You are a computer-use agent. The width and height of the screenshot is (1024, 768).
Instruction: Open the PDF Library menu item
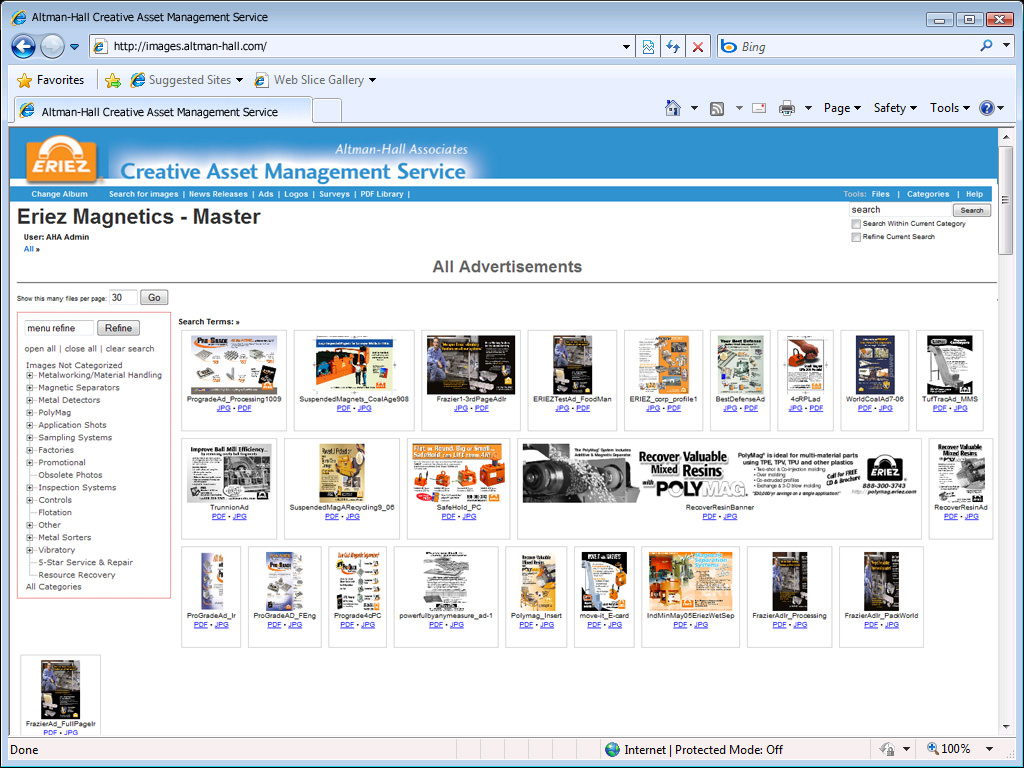[382, 194]
